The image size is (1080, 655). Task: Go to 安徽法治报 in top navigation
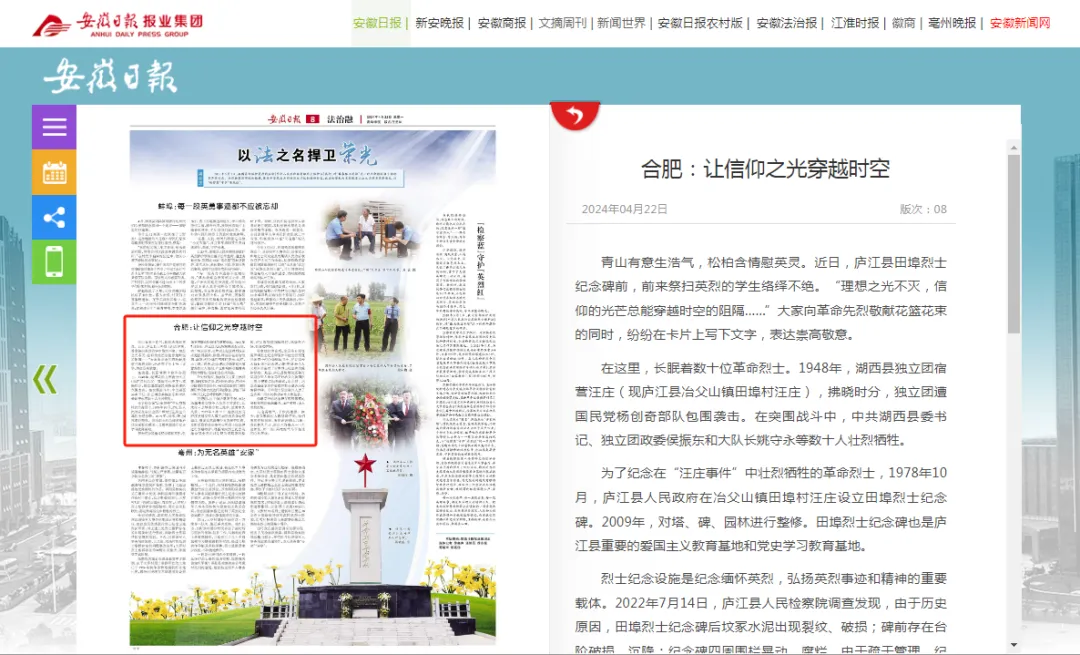[x=787, y=23]
